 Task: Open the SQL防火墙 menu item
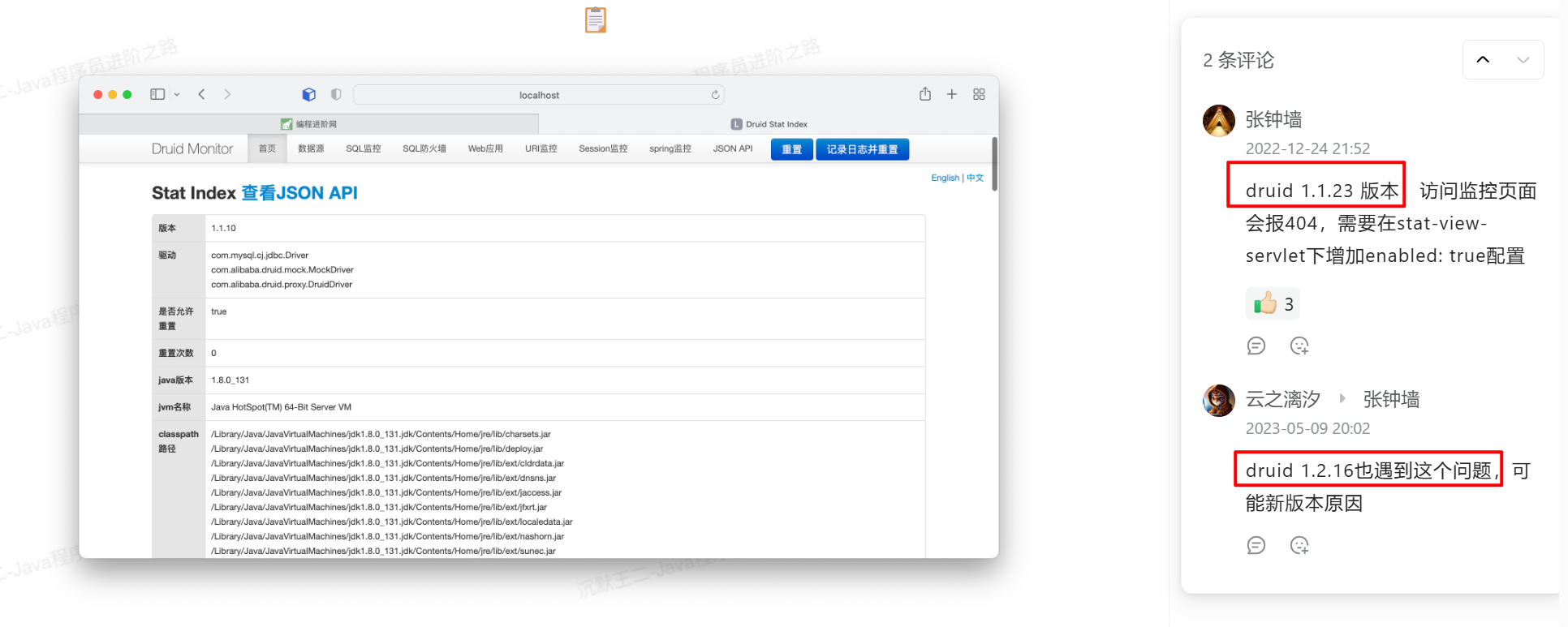pos(424,148)
